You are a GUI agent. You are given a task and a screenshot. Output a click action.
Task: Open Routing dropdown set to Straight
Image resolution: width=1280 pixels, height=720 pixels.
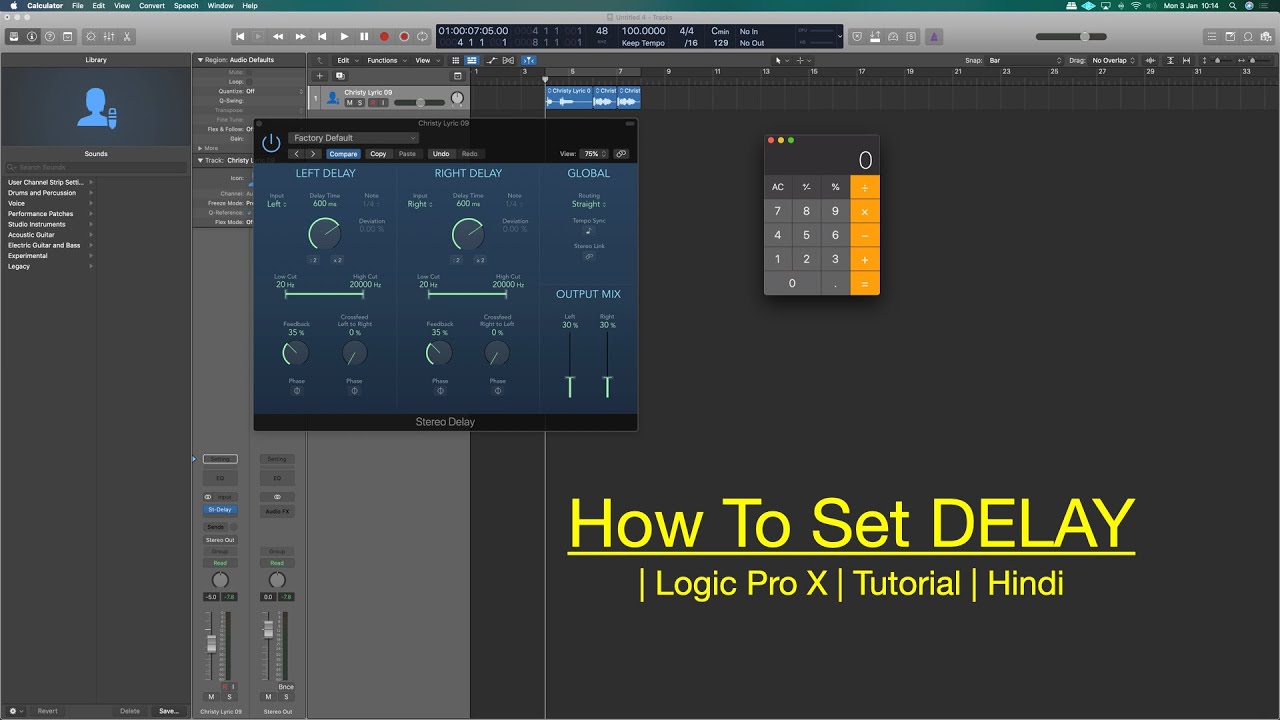(x=589, y=204)
